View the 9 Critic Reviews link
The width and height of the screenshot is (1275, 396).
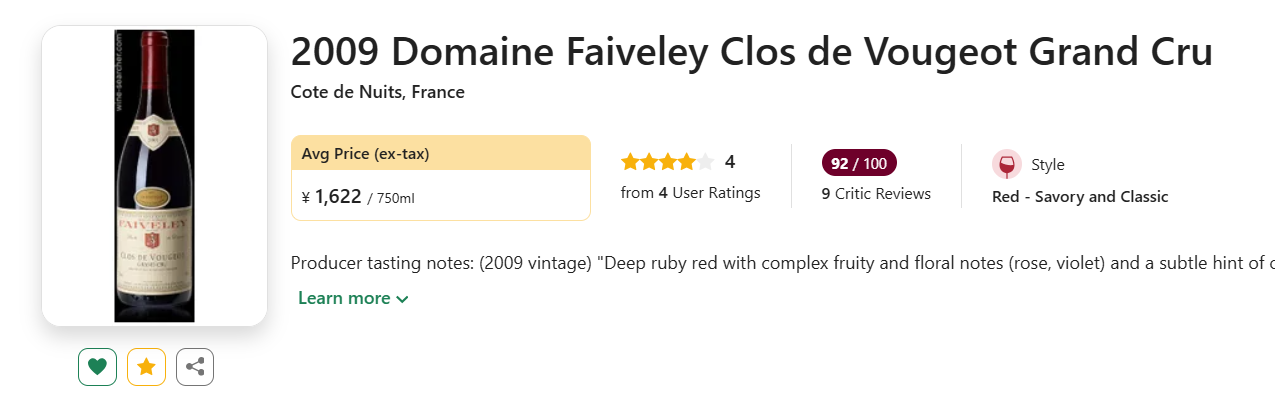coord(876,194)
